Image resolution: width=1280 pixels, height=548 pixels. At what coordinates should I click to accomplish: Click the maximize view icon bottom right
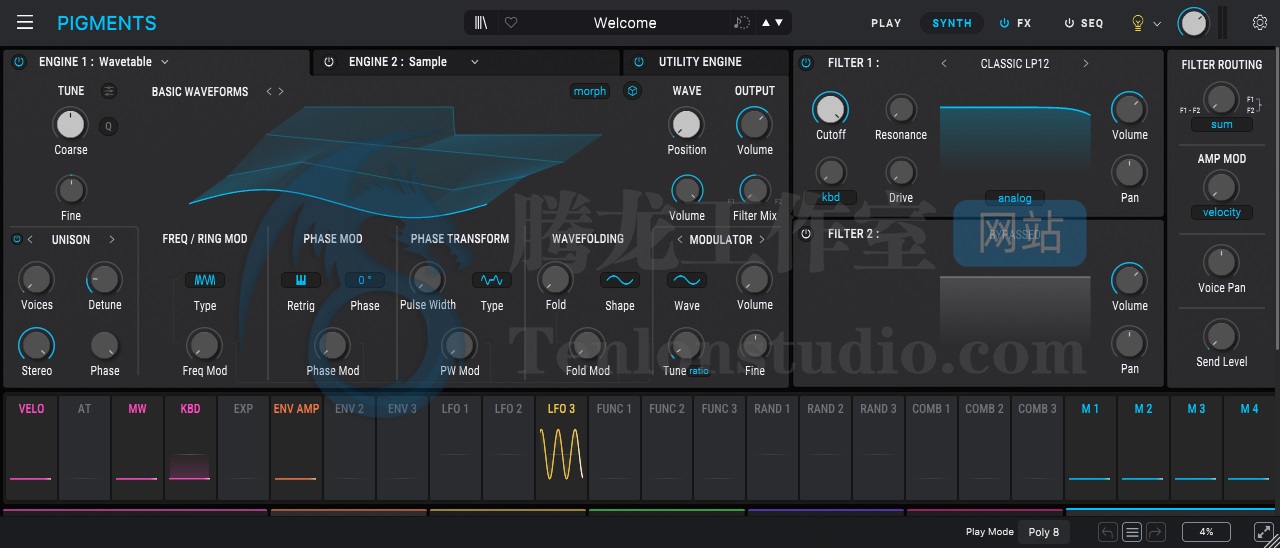(1263, 532)
